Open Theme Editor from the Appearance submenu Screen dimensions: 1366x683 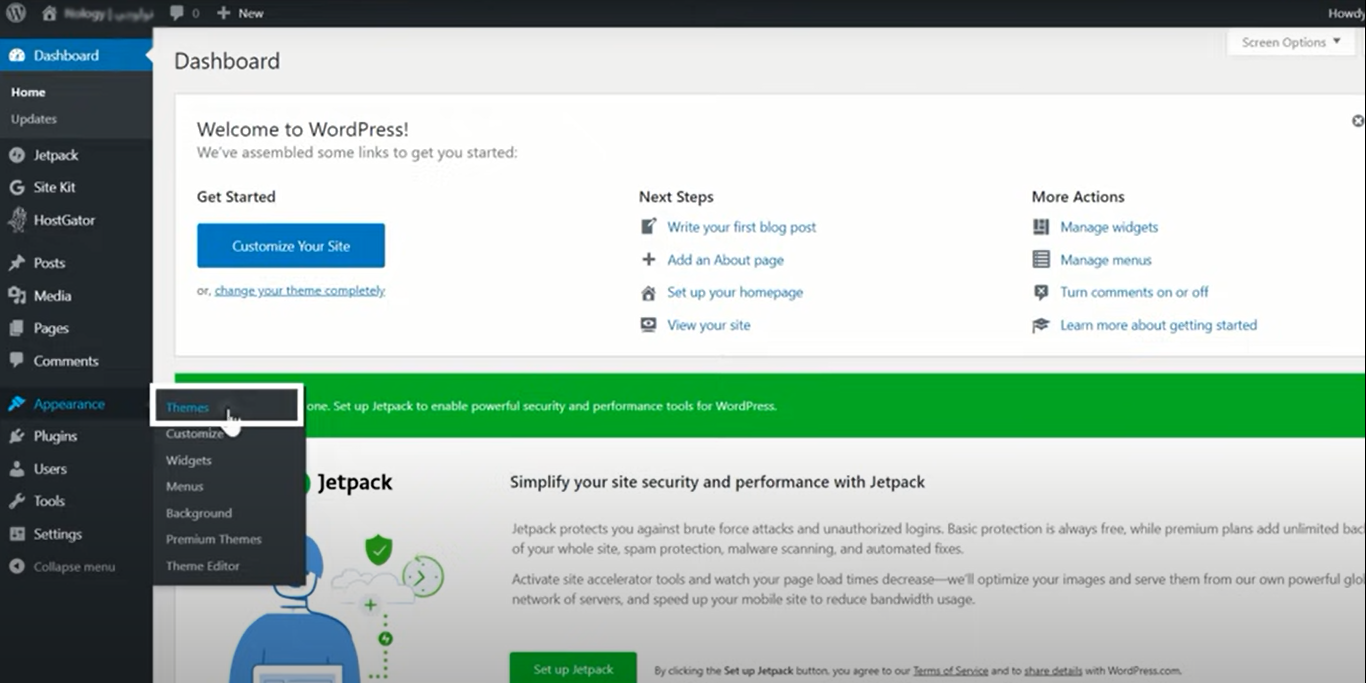(x=203, y=566)
